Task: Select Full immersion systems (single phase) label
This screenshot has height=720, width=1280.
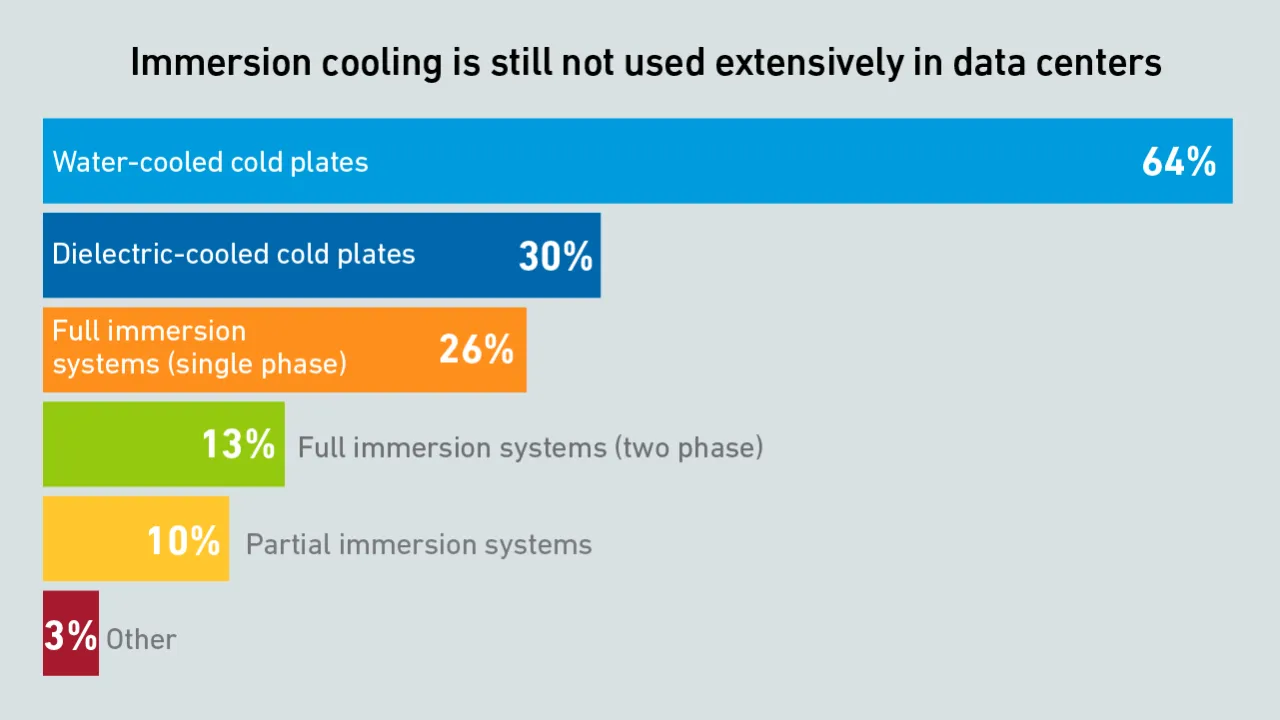Action: [199, 347]
